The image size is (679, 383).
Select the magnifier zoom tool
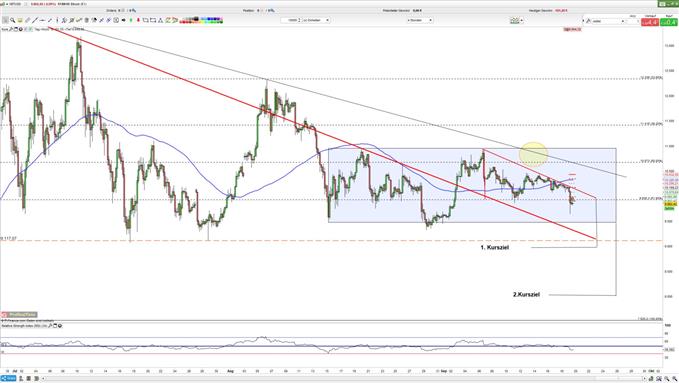[x=13, y=20]
